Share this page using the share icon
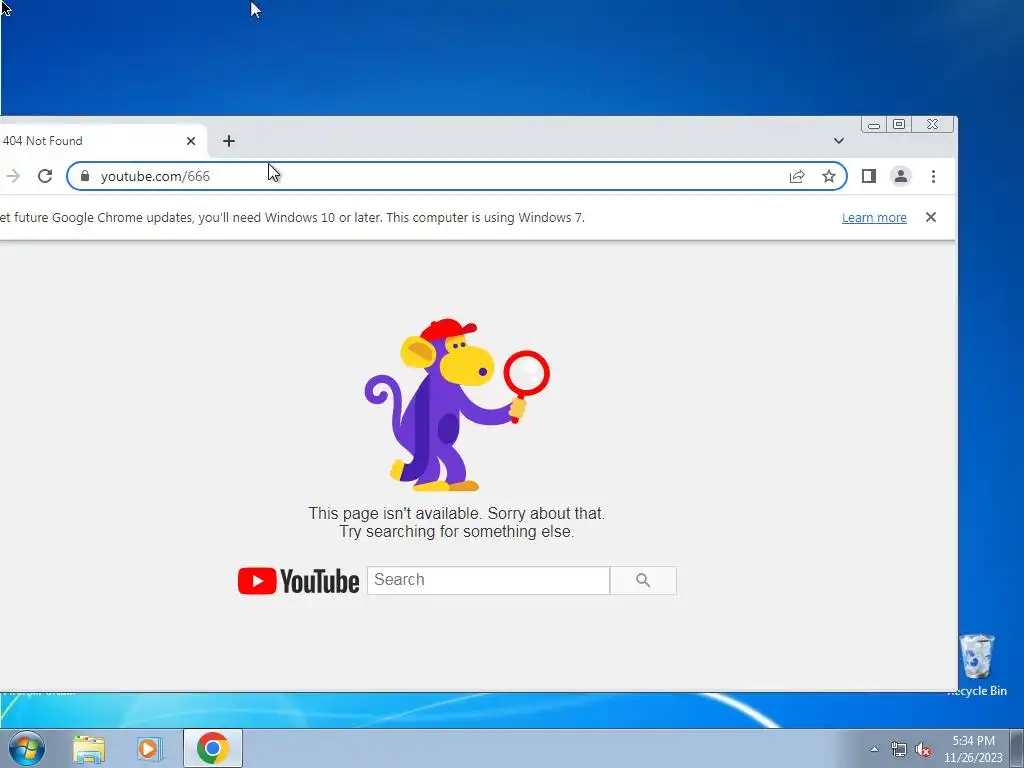 pyautogui.click(x=797, y=176)
